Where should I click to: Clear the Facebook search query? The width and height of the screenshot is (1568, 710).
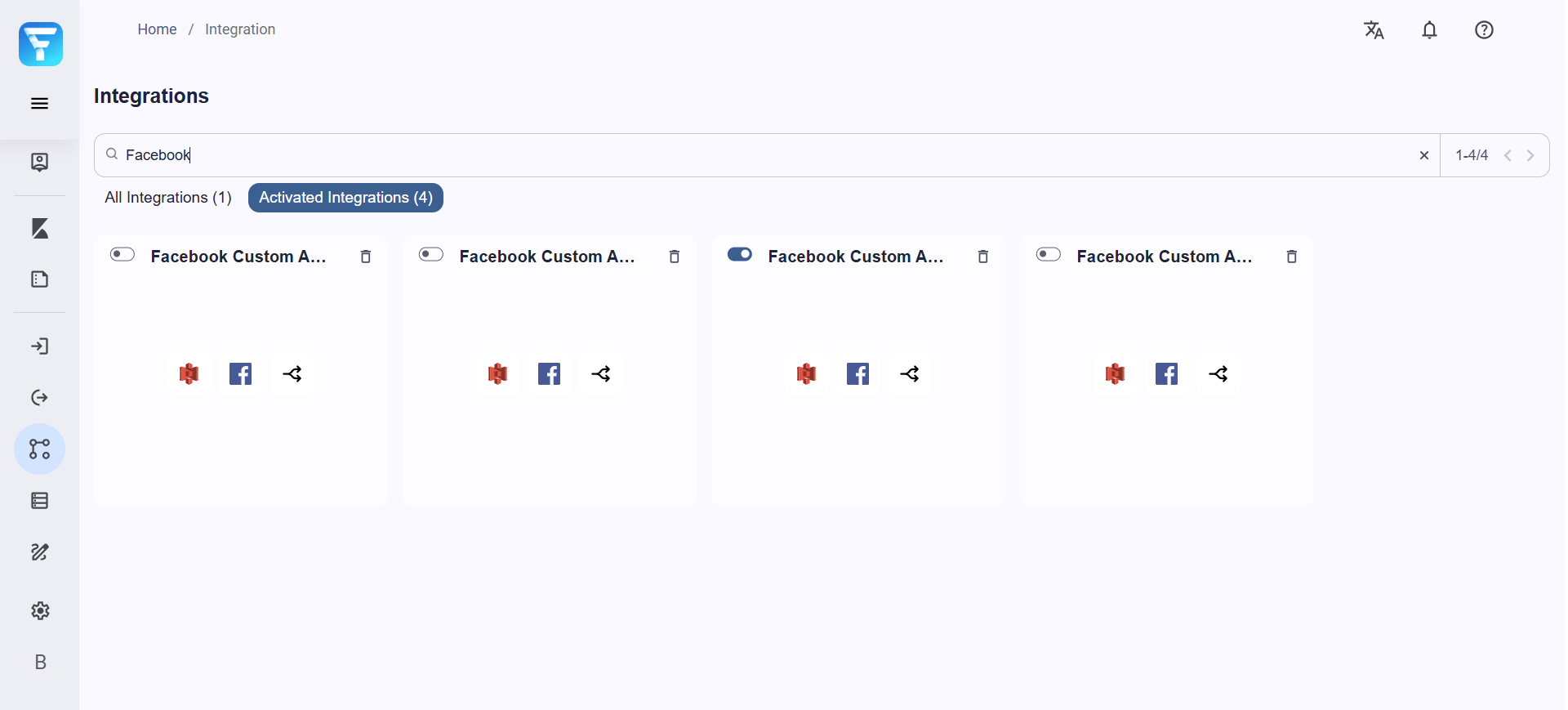[1424, 155]
